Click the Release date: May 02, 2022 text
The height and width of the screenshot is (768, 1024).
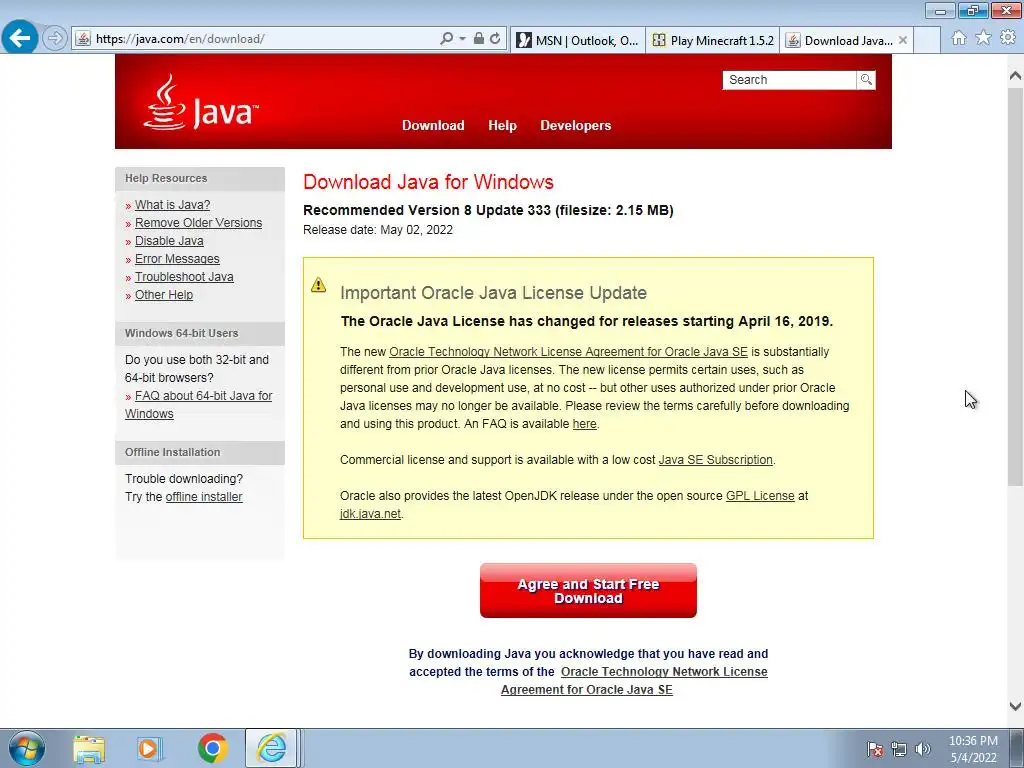pos(378,230)
